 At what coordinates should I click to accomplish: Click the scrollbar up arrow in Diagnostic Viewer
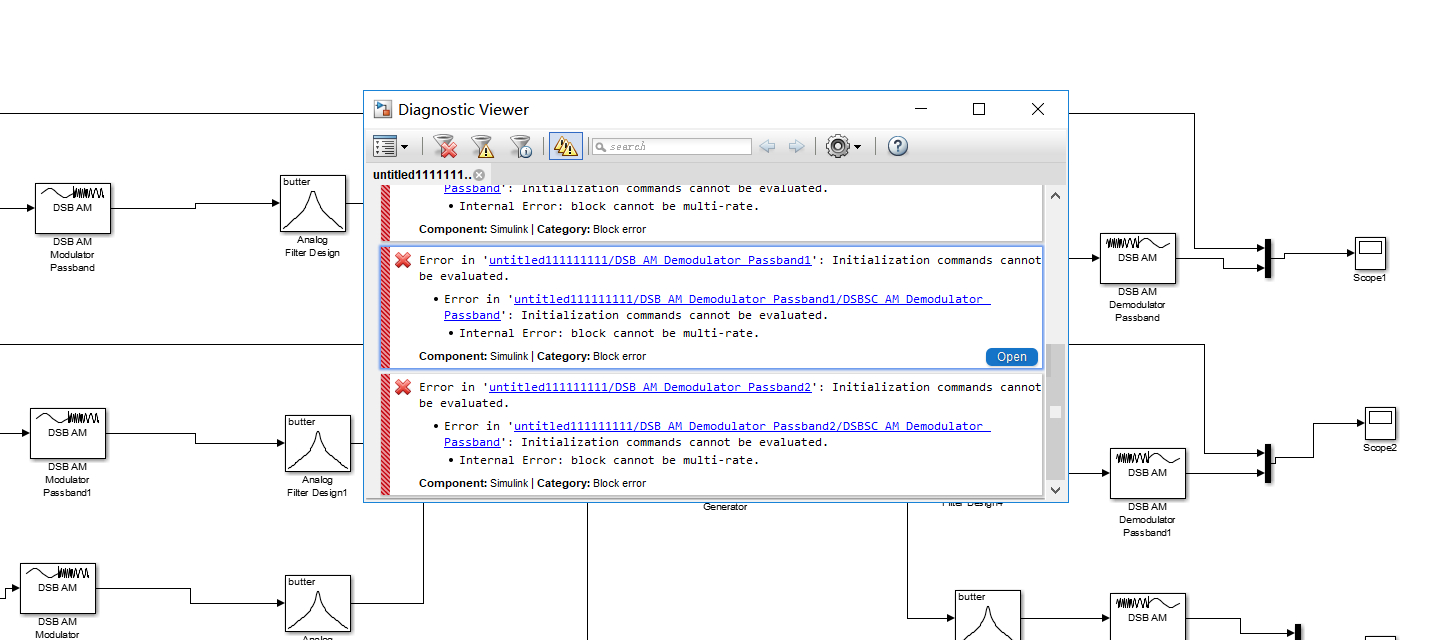tap(1055, 196)
